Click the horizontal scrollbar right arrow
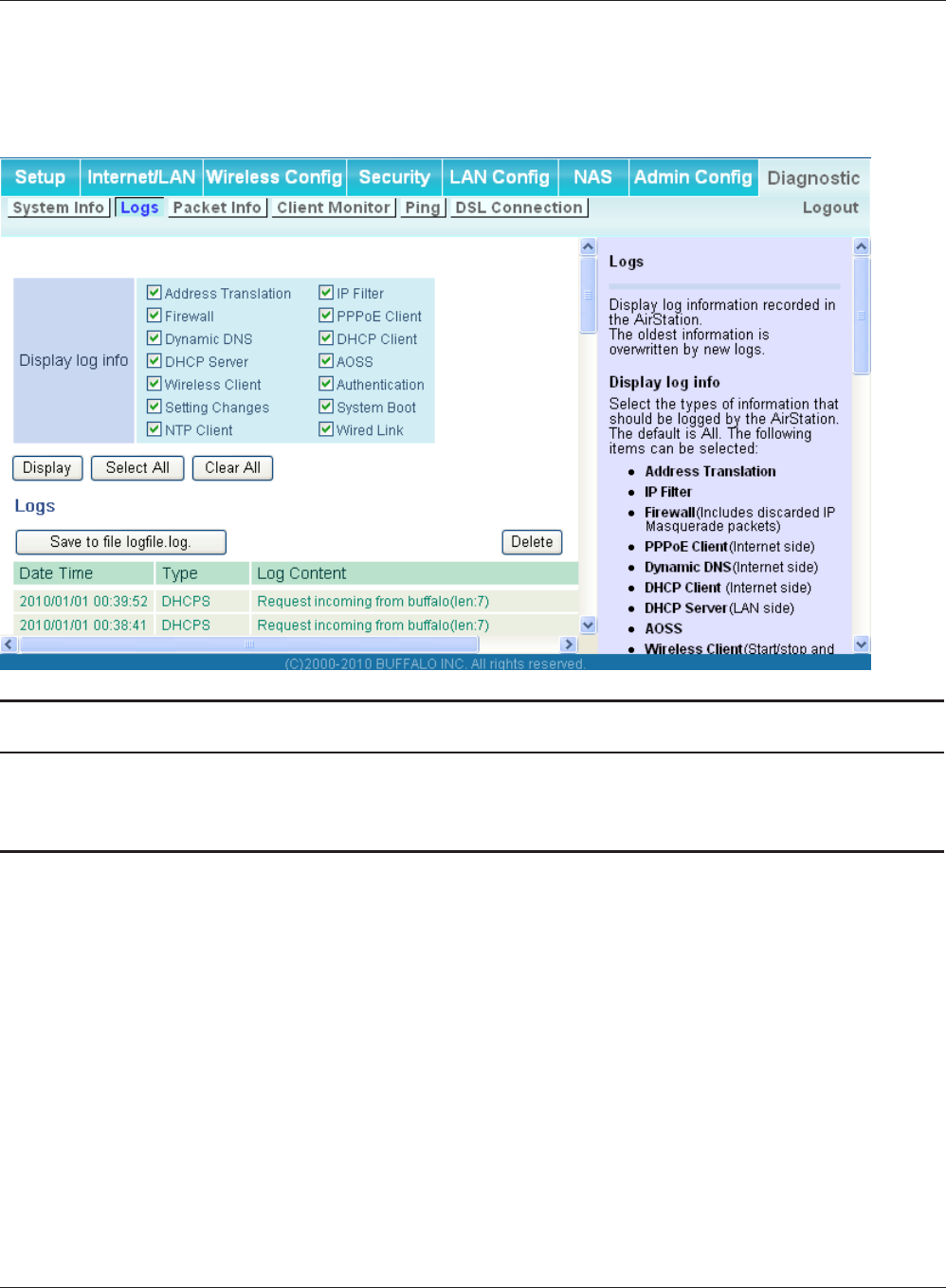This screenshot has width=946, height=1288. tap(569, 644)
